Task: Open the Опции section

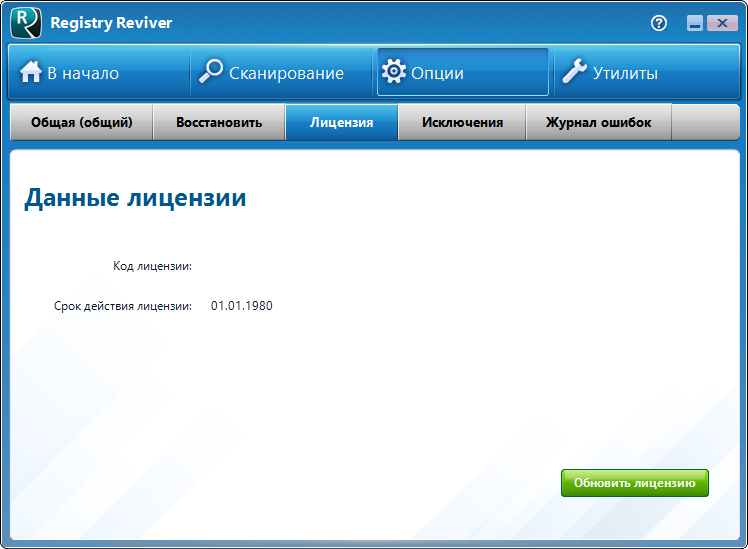Action: tap(462, 73)
